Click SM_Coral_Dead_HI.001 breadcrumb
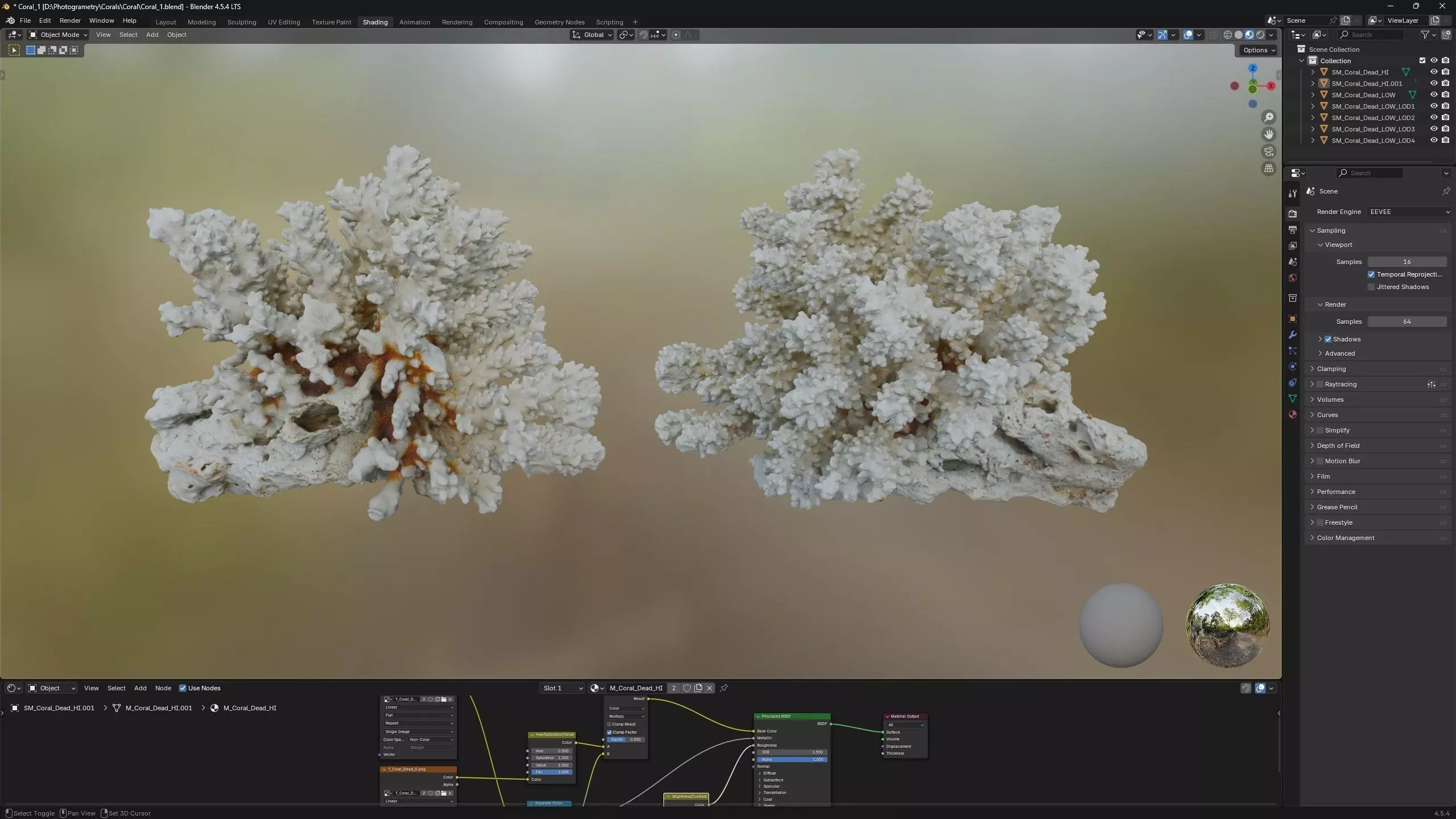The width and height of the screenshot is (1456, 819). [59, 708]
